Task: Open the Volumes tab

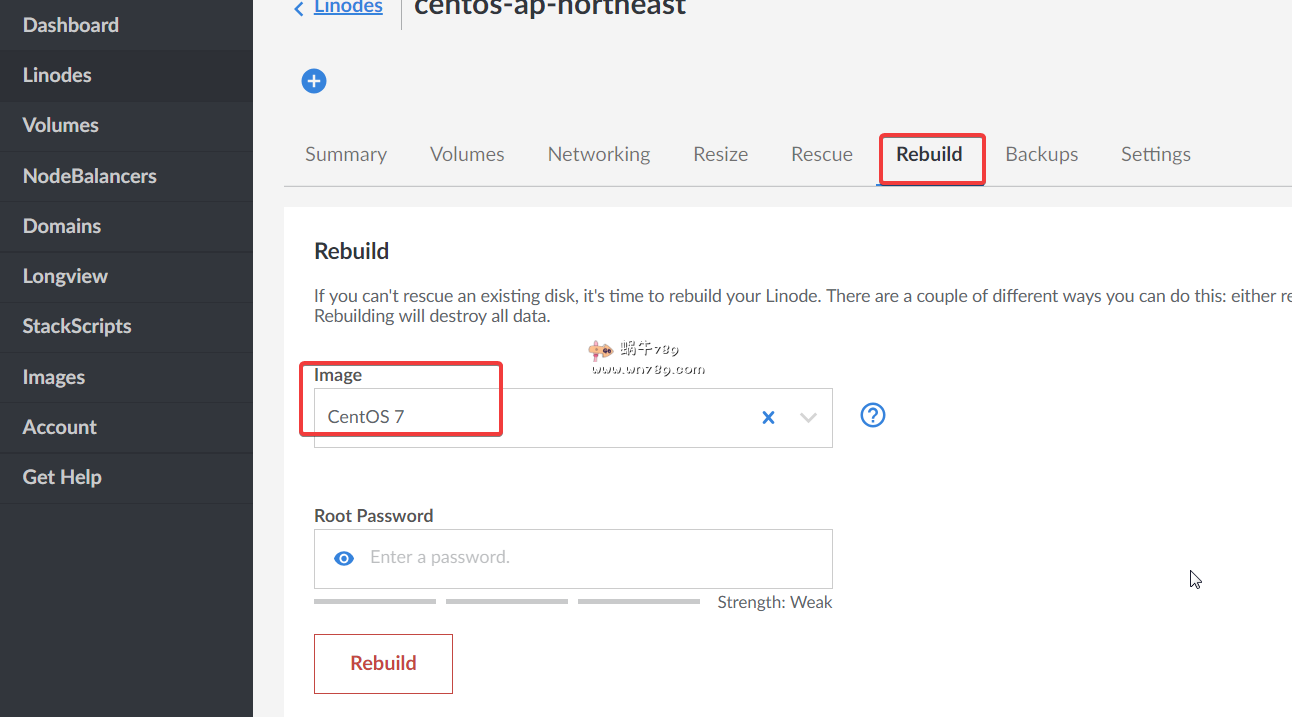Action: (x=467, y=154)
